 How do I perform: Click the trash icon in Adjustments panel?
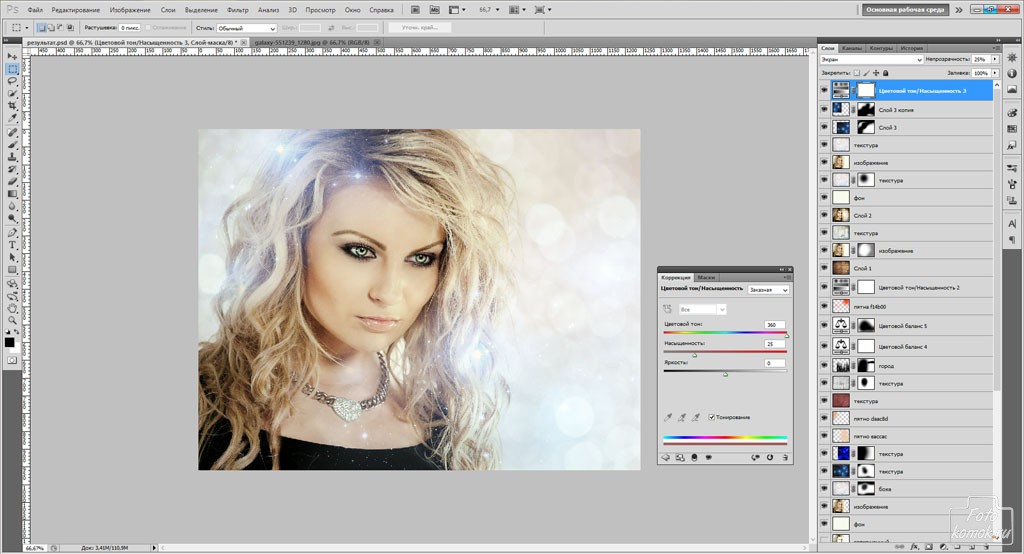(785, 457)
